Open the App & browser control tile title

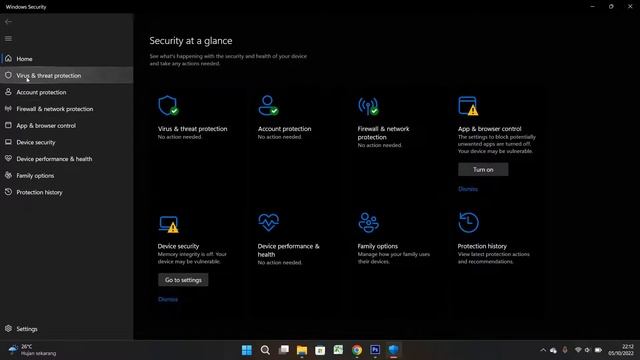click(489, 129)
